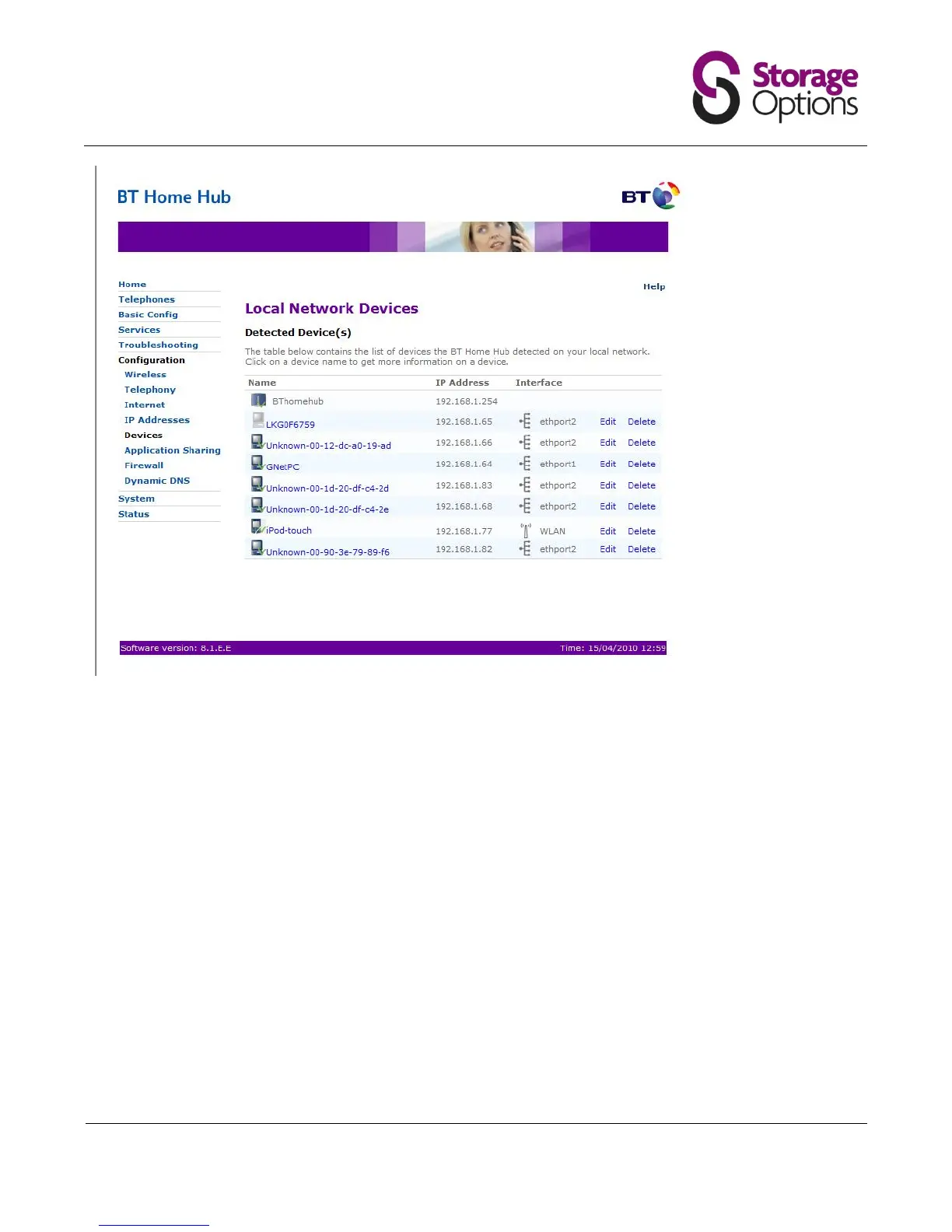Image resolution: width=952 pixels, height=1232 pixels.
Task: Click the BT Home Hub title
Action: click(174, 198)
